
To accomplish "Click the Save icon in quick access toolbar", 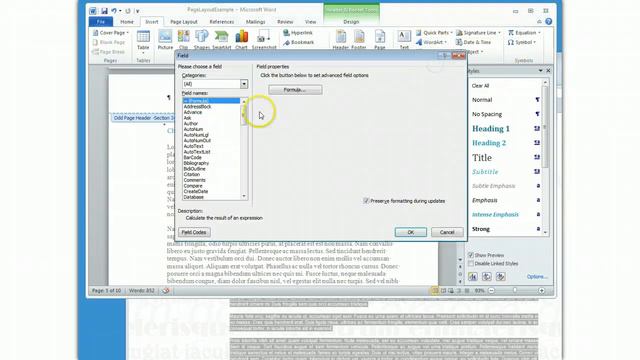I will coord(104,11).
